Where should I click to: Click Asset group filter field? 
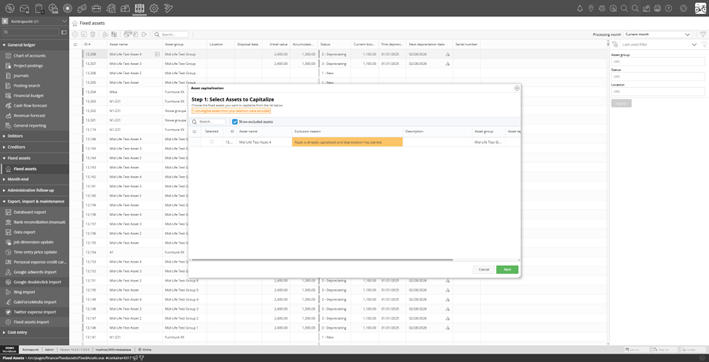point(658,61)
